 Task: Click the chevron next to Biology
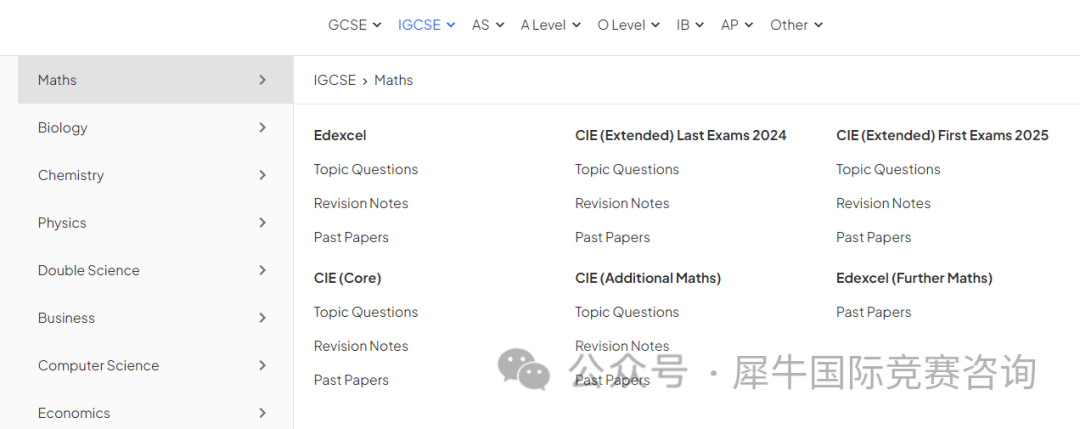(262, 127)
